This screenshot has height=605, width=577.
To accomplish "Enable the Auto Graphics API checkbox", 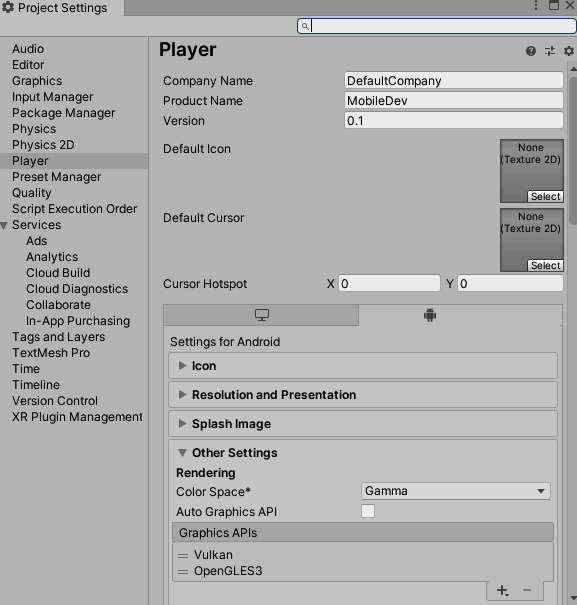I will pyautogui.click(x=368, y=511).
